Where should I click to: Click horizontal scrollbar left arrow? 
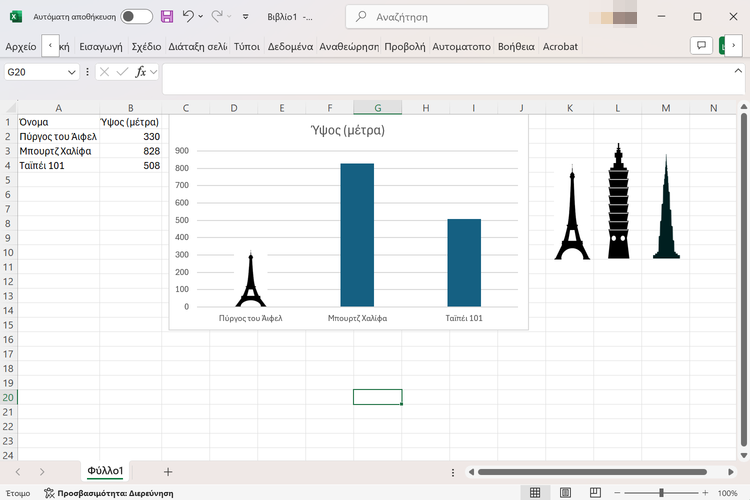[x=471, y=472]
